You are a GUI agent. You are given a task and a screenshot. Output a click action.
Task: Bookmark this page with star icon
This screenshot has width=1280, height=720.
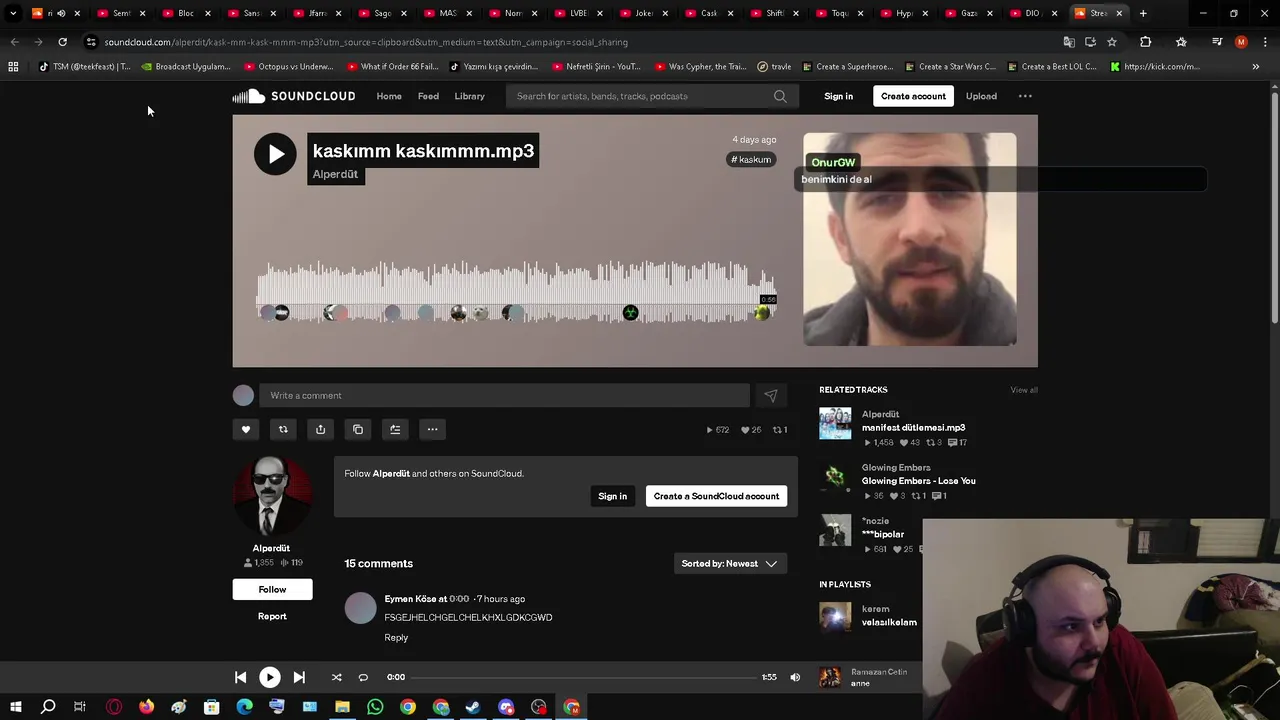coord(1112,42)
